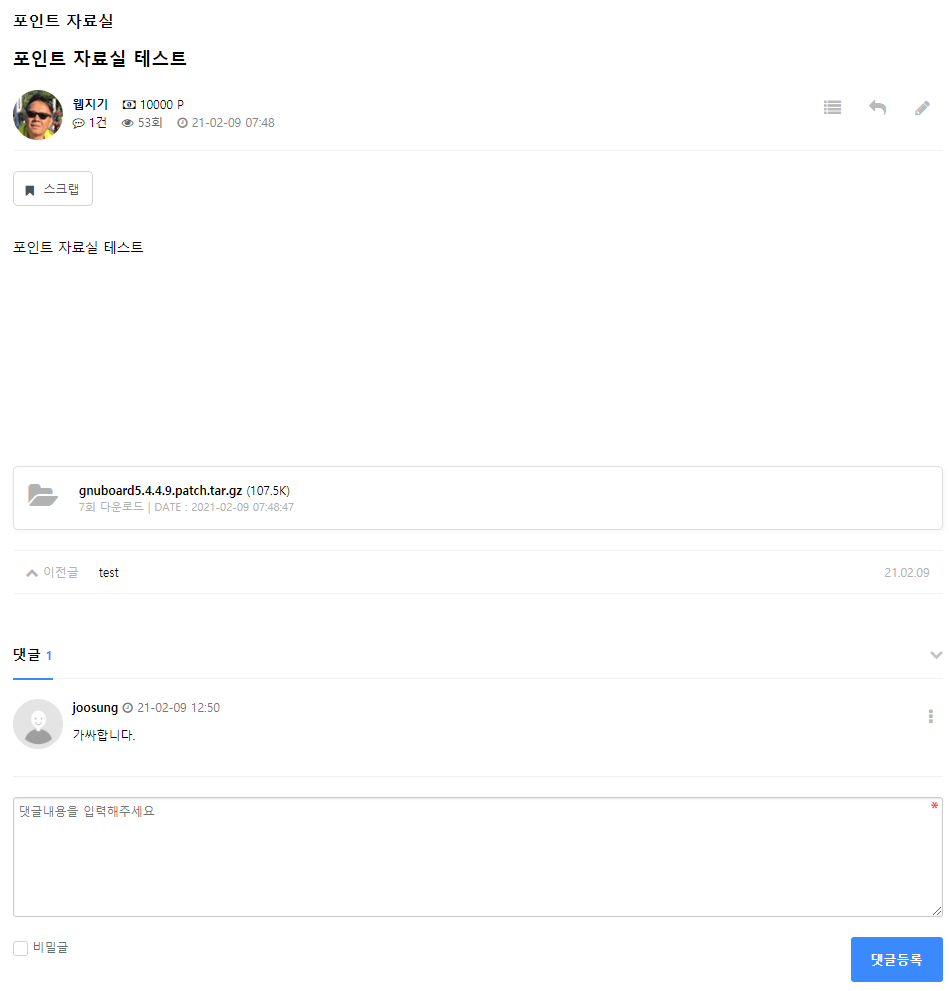
Task: Click the open folder file icon
Action: (x=43, y=496)
